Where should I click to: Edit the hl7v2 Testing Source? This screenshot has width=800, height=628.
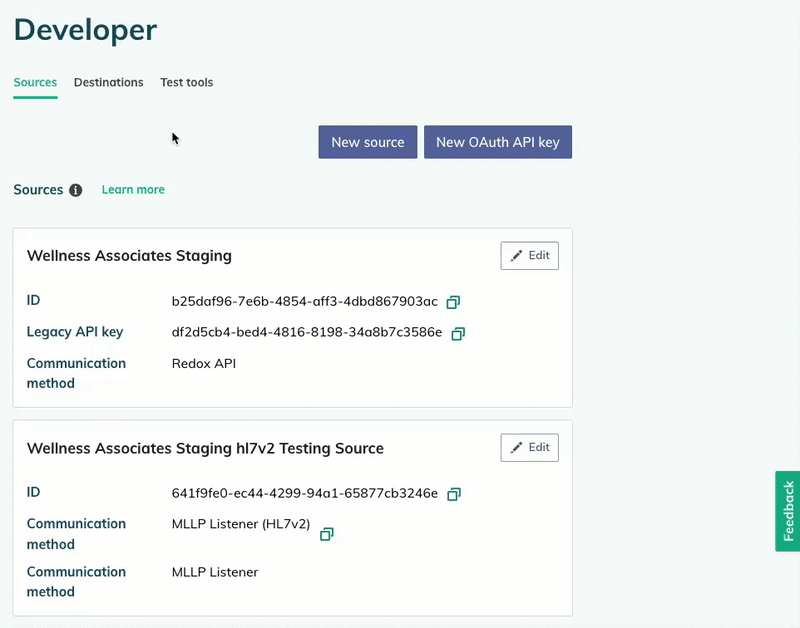[x=530, y=447]
